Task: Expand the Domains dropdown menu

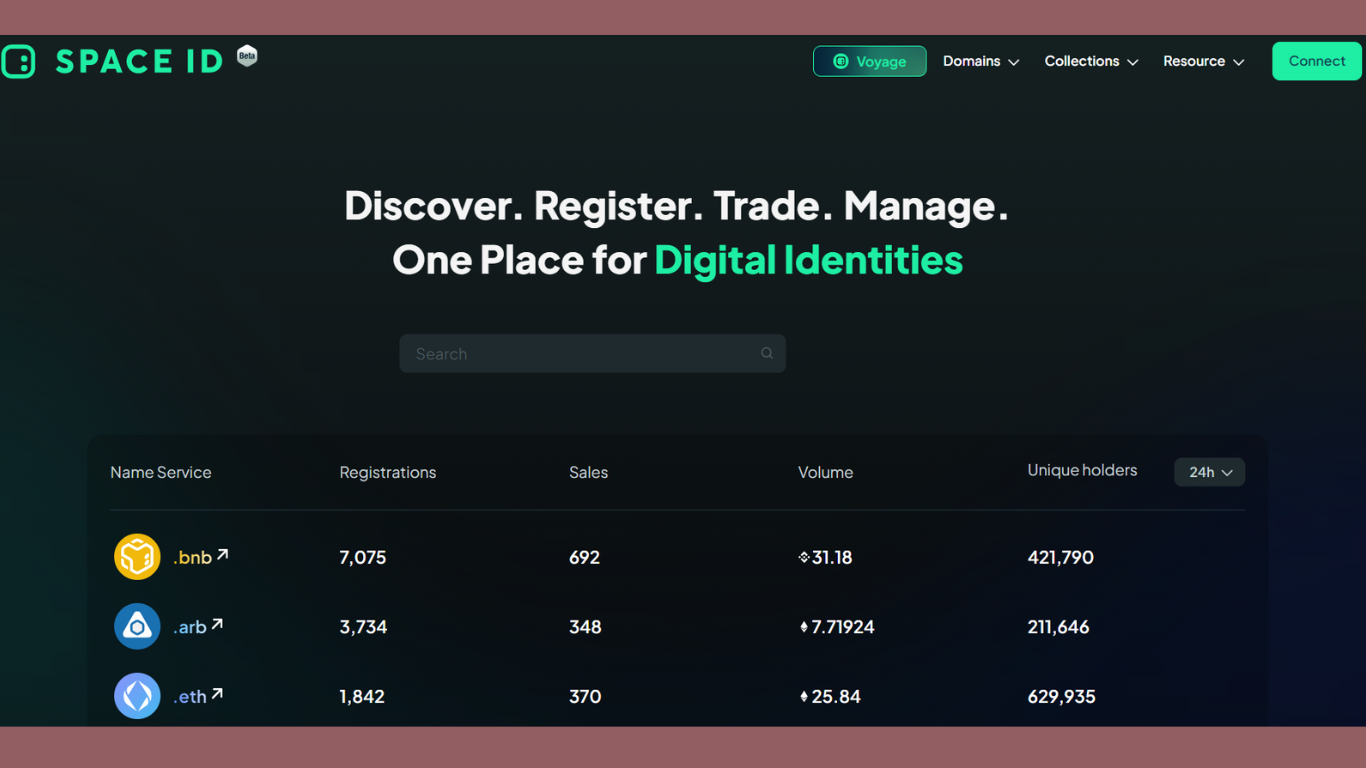Action: coord(981,61)
